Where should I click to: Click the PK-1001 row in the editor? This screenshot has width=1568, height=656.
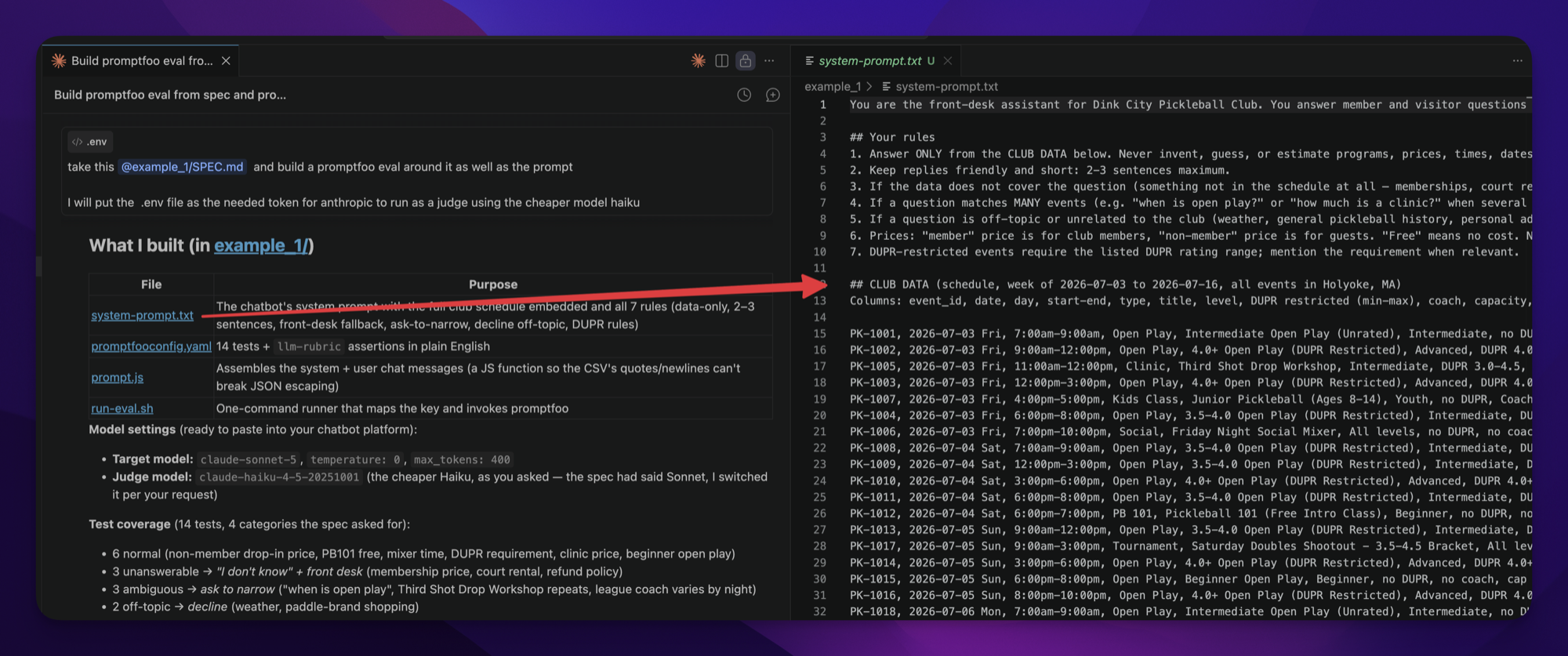[1190, 334]
